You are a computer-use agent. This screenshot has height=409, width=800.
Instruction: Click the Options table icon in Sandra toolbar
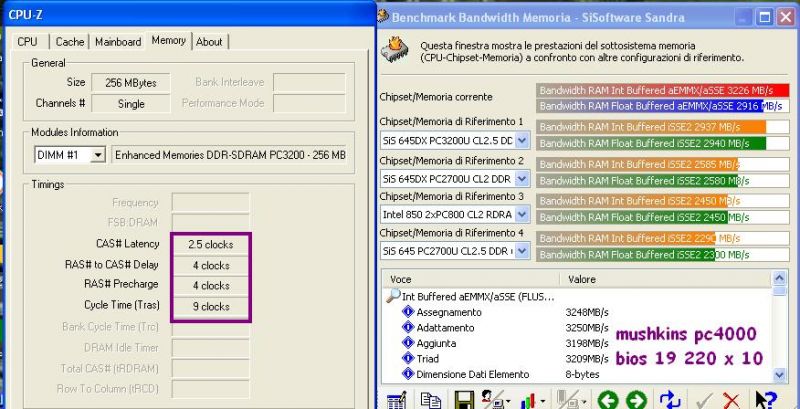pyautogui.click(x=396, y=399)
